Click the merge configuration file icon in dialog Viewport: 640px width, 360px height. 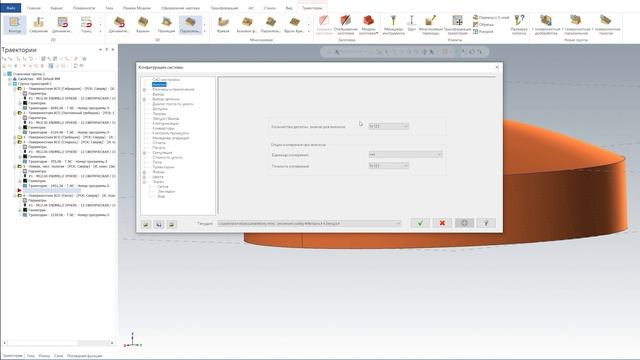click(x=172, y=224)
